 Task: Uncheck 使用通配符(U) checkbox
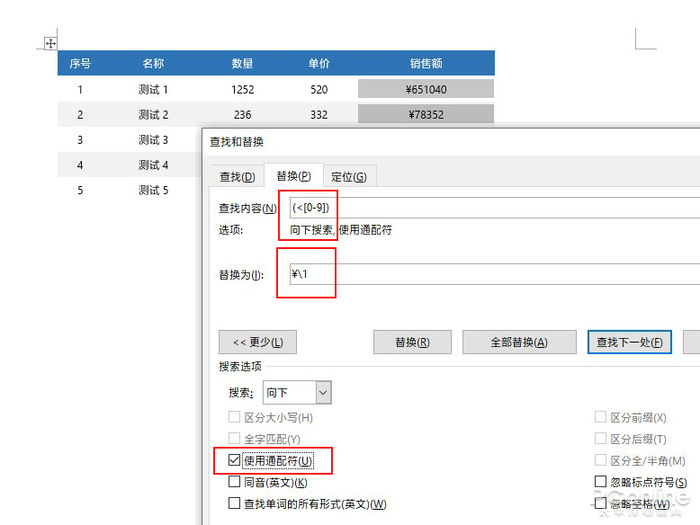(x=234, y=460)
